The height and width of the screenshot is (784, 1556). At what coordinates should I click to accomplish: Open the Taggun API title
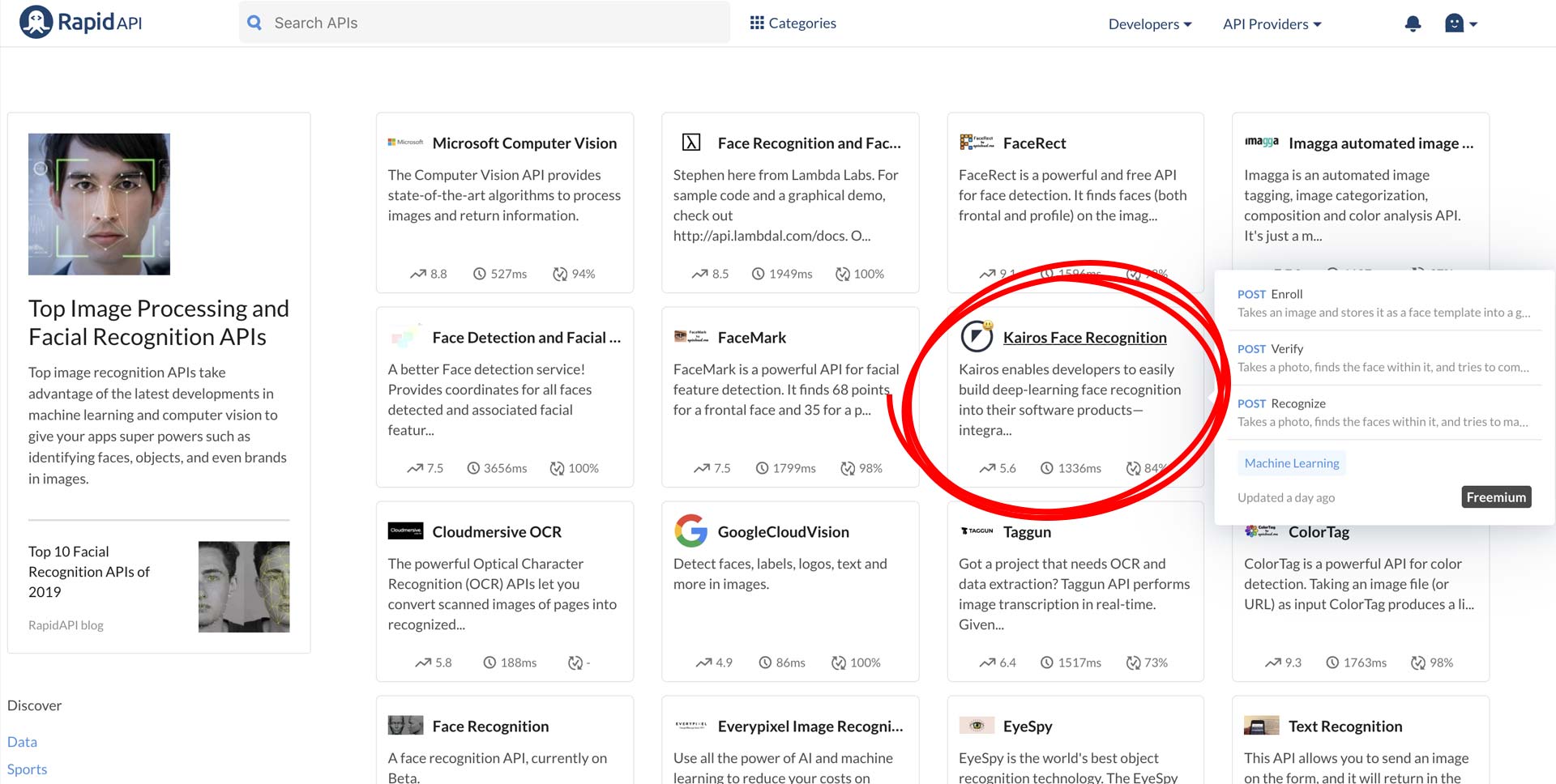(x=1027, y=532)
